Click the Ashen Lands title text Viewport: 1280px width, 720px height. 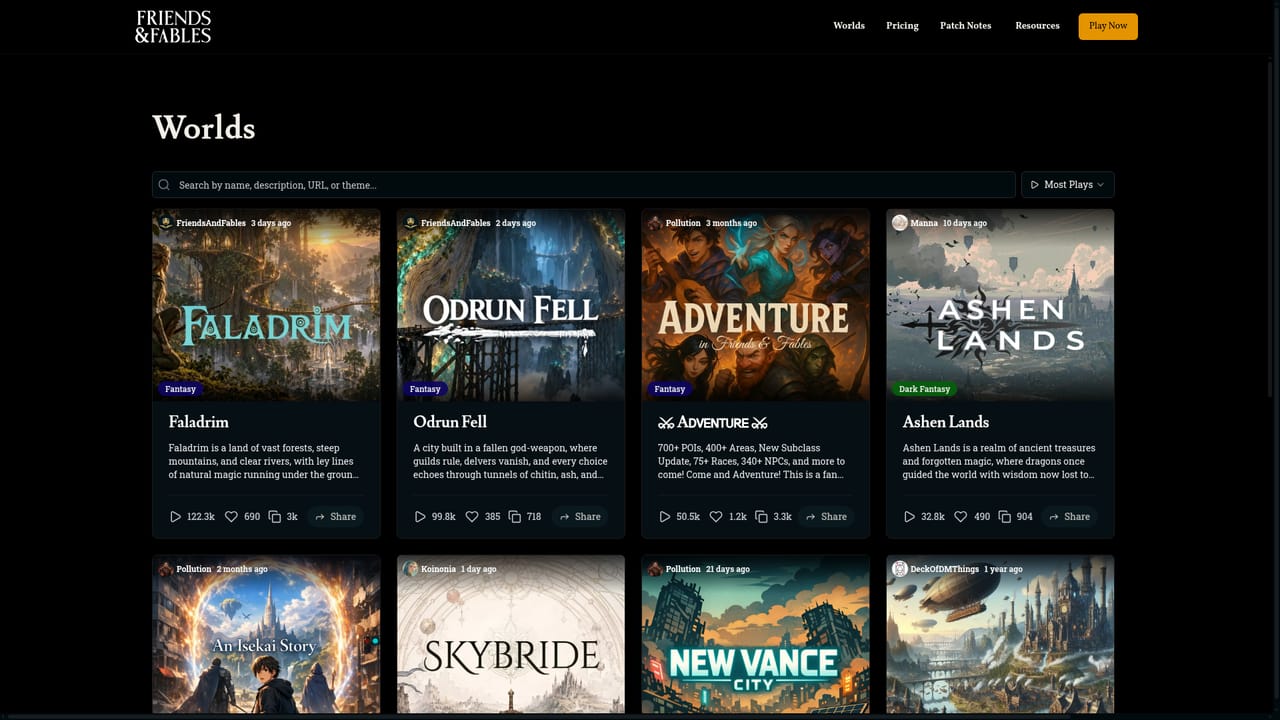pyautogui.click(x=946, y=422)
